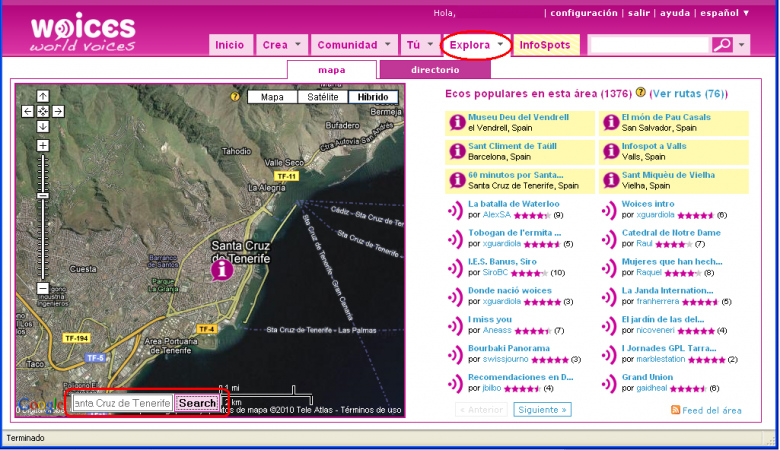780x450 pixels.
Task: Click the echo sound icon for Tobogan de l'ermita
Action: coord(455,239)
